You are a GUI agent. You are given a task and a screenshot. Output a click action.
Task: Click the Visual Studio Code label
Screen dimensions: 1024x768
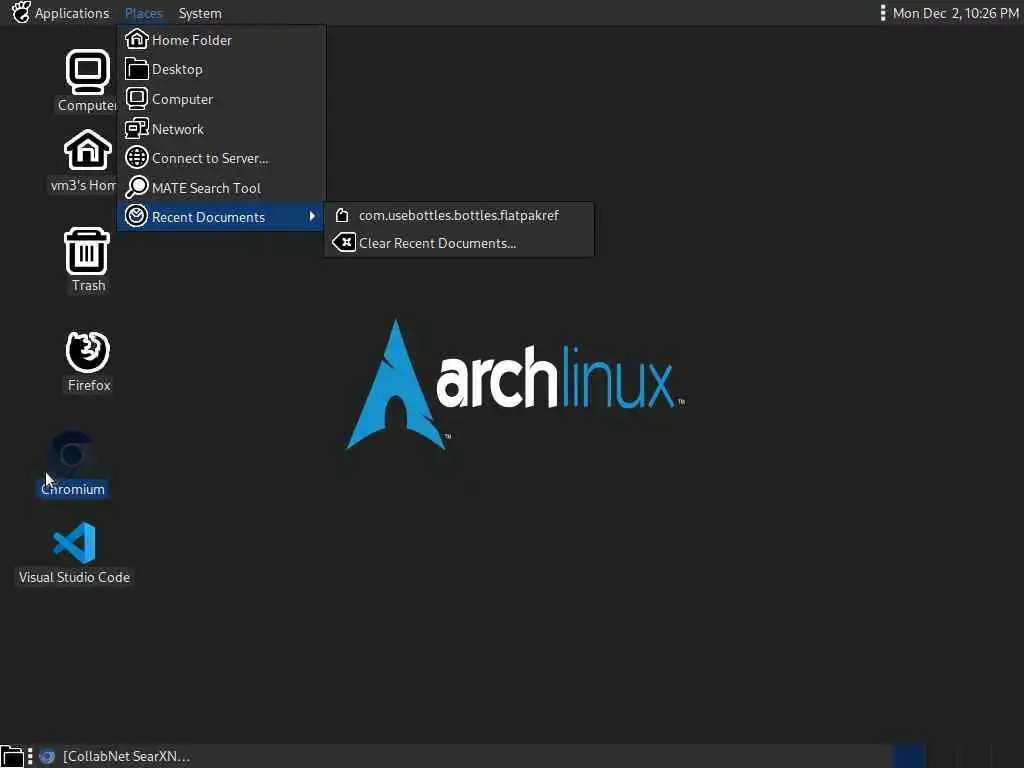(74, 577)
